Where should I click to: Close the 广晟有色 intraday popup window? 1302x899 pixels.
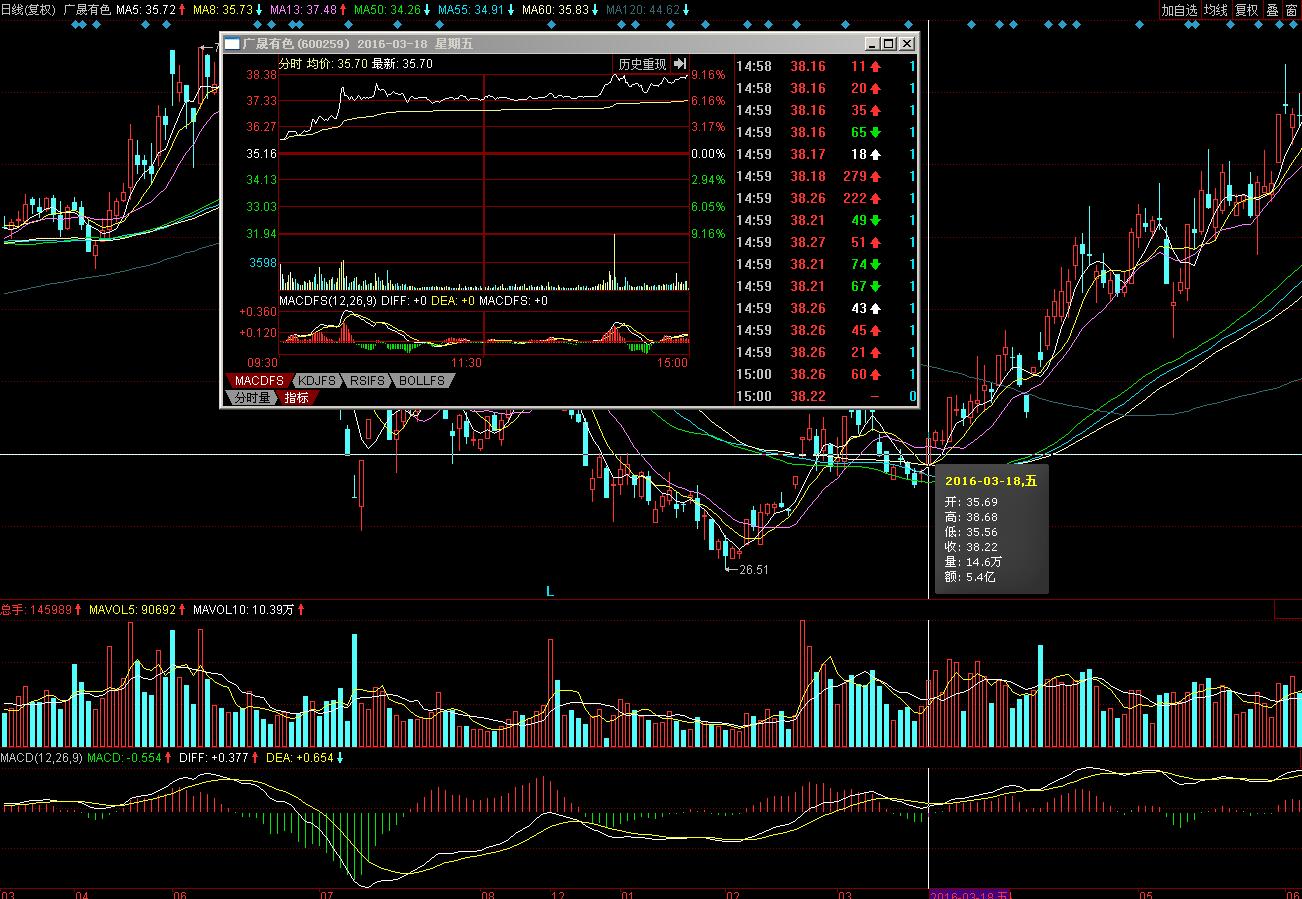tap(906, 44)
